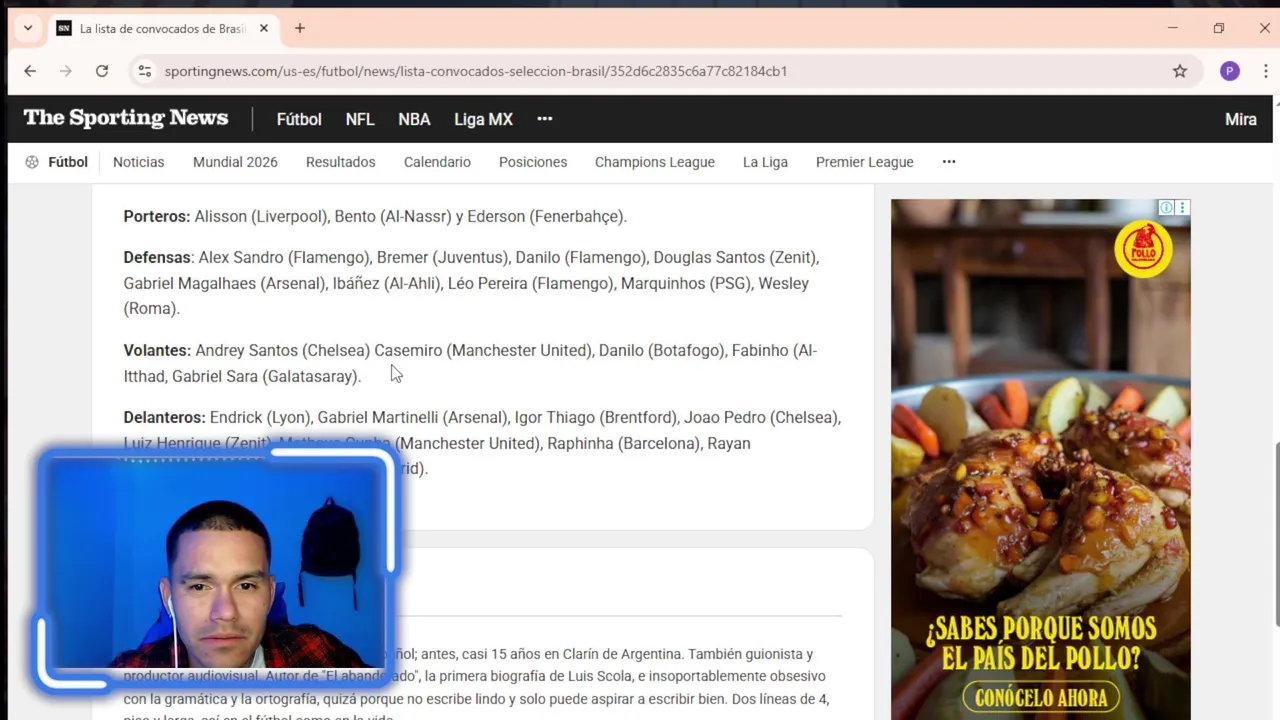Click Marquinhos (PSG) text
This screenshot has width=1280, height=720.
685,283
